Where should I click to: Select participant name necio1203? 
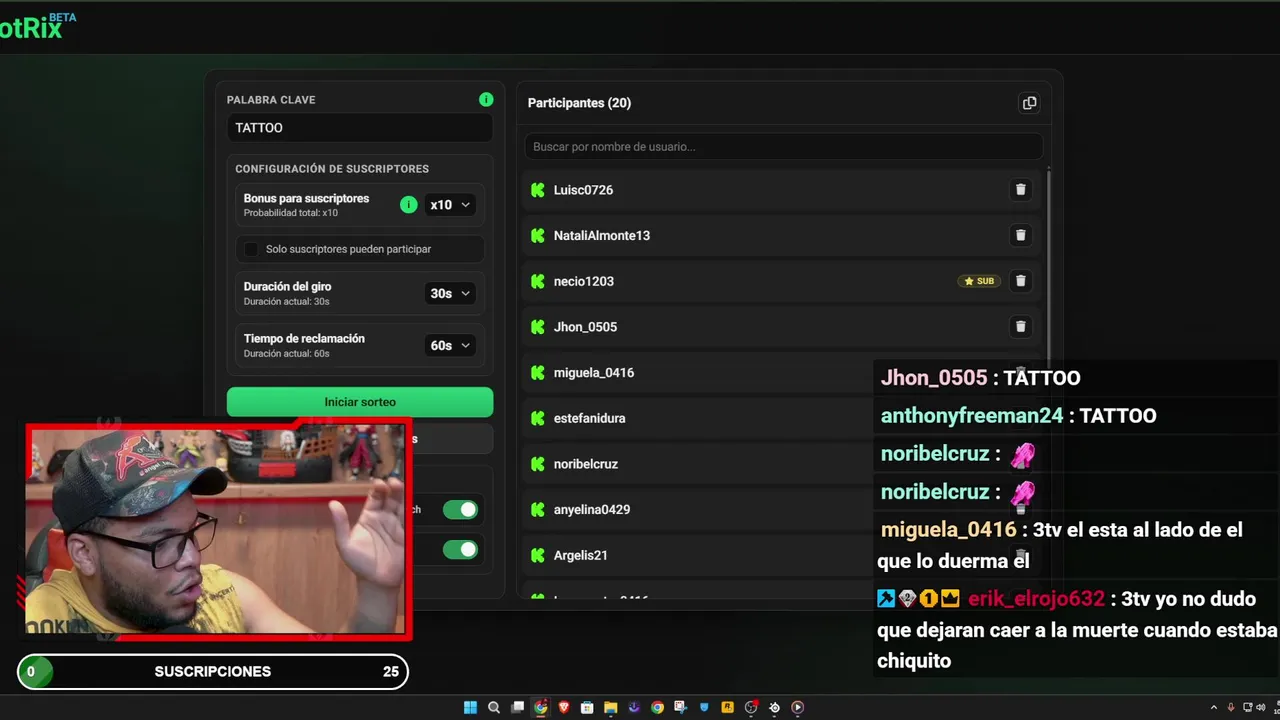(x=584, y=281)
